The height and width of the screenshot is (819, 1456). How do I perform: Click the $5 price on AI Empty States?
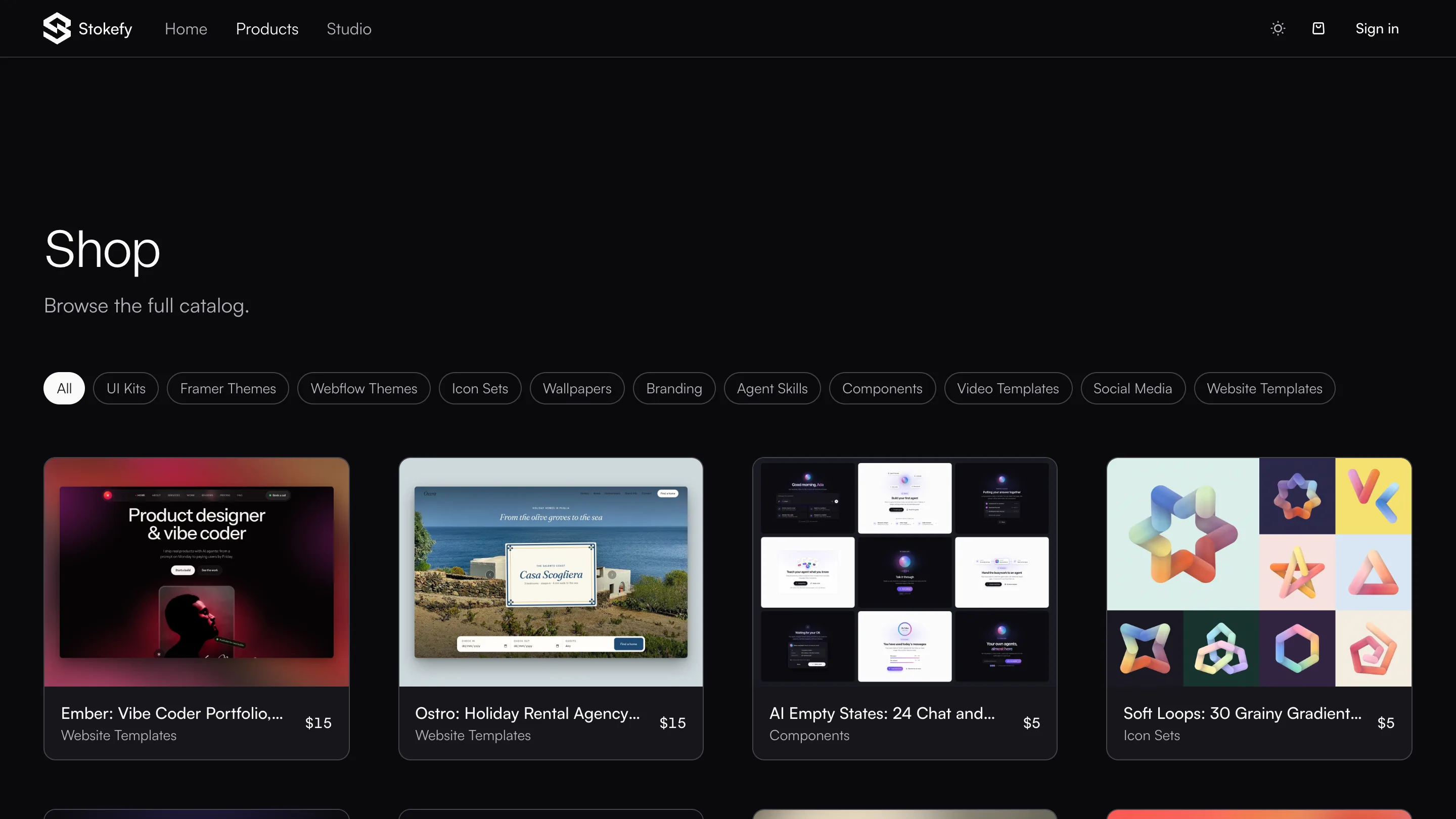coord(1031,723)
